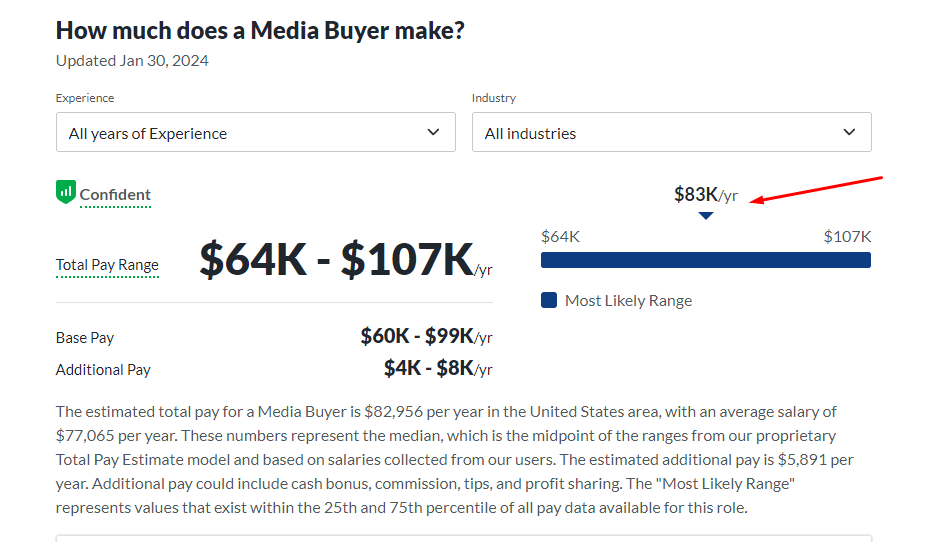The image size is (937, 542).
Task: Click the How much does a Media Buyer make heading
Action: (260, 30)
